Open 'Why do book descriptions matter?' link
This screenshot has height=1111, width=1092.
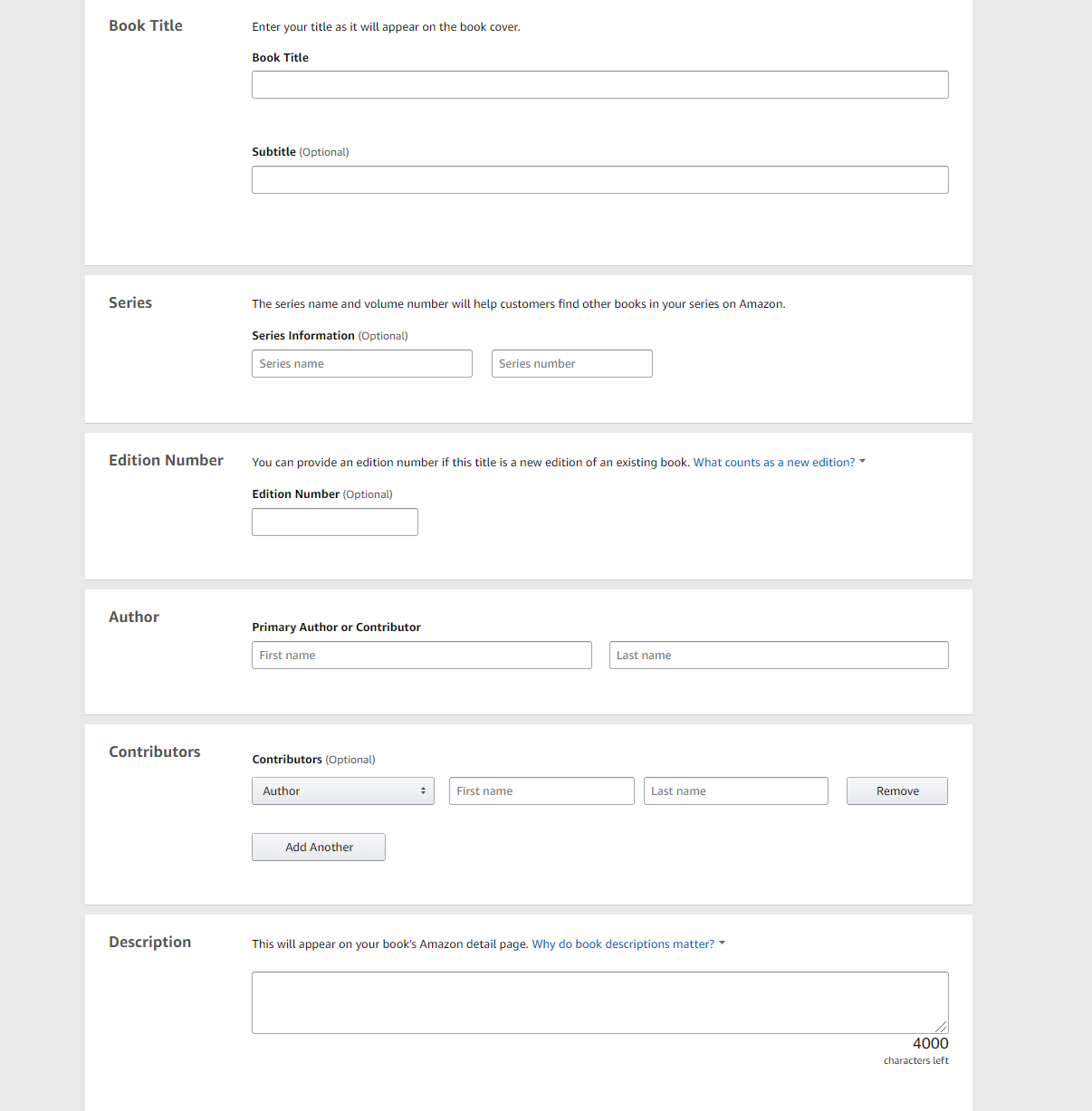tap(623, 944)
